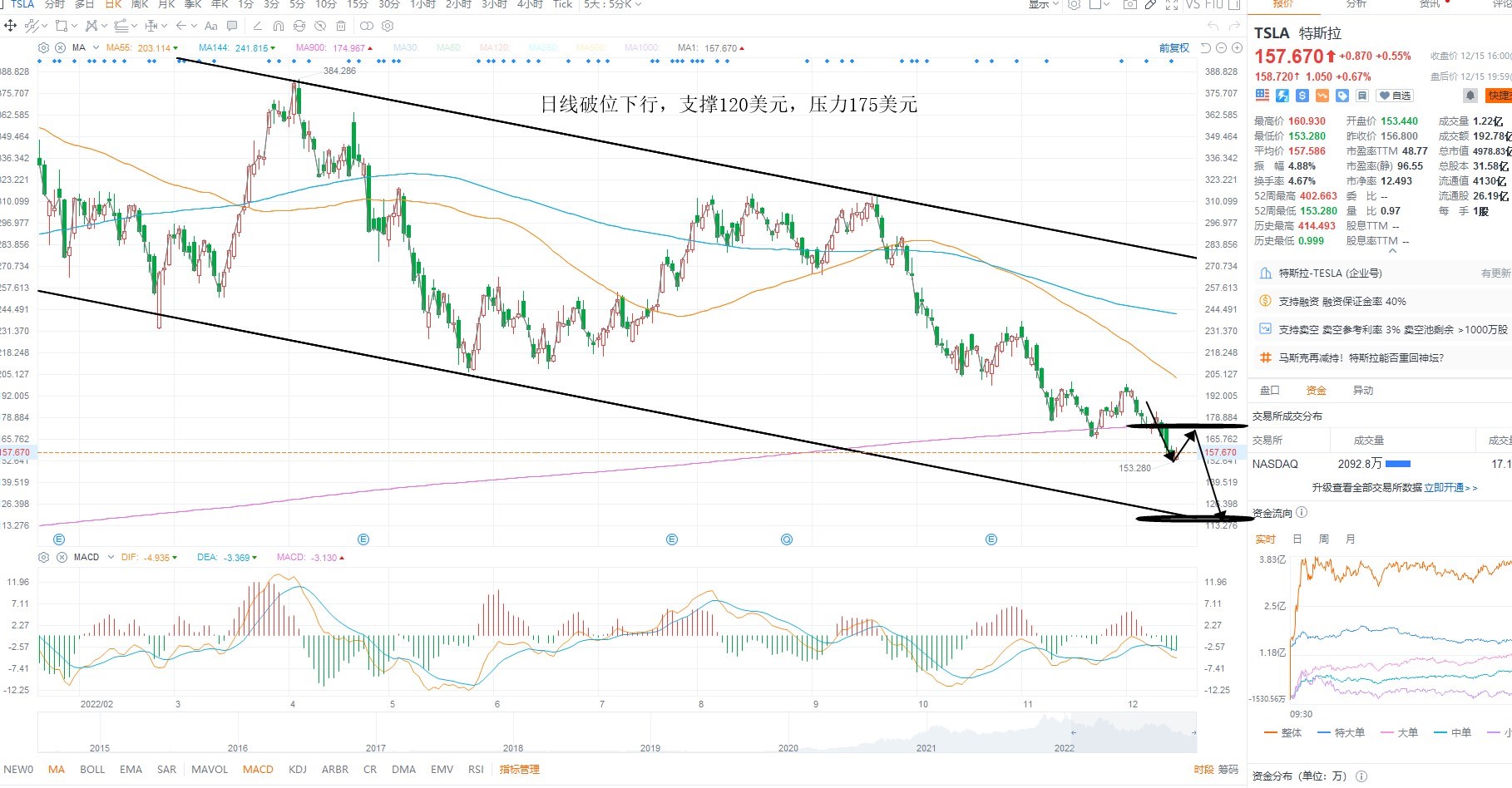Open the 特斯拉-TESLA enterprise account icon

tap(1265, 273)
